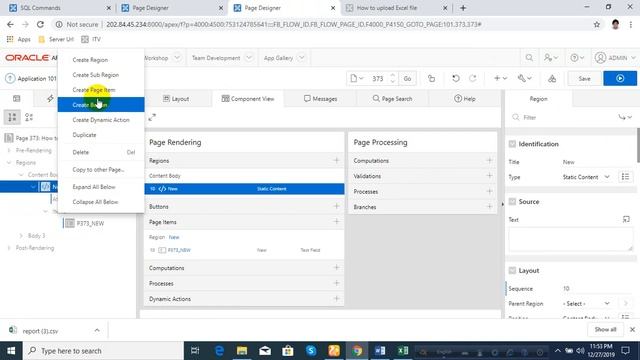Click the Save button
Image resolution: width=640 pixels, height=360 pixels.
pos(584,78)
